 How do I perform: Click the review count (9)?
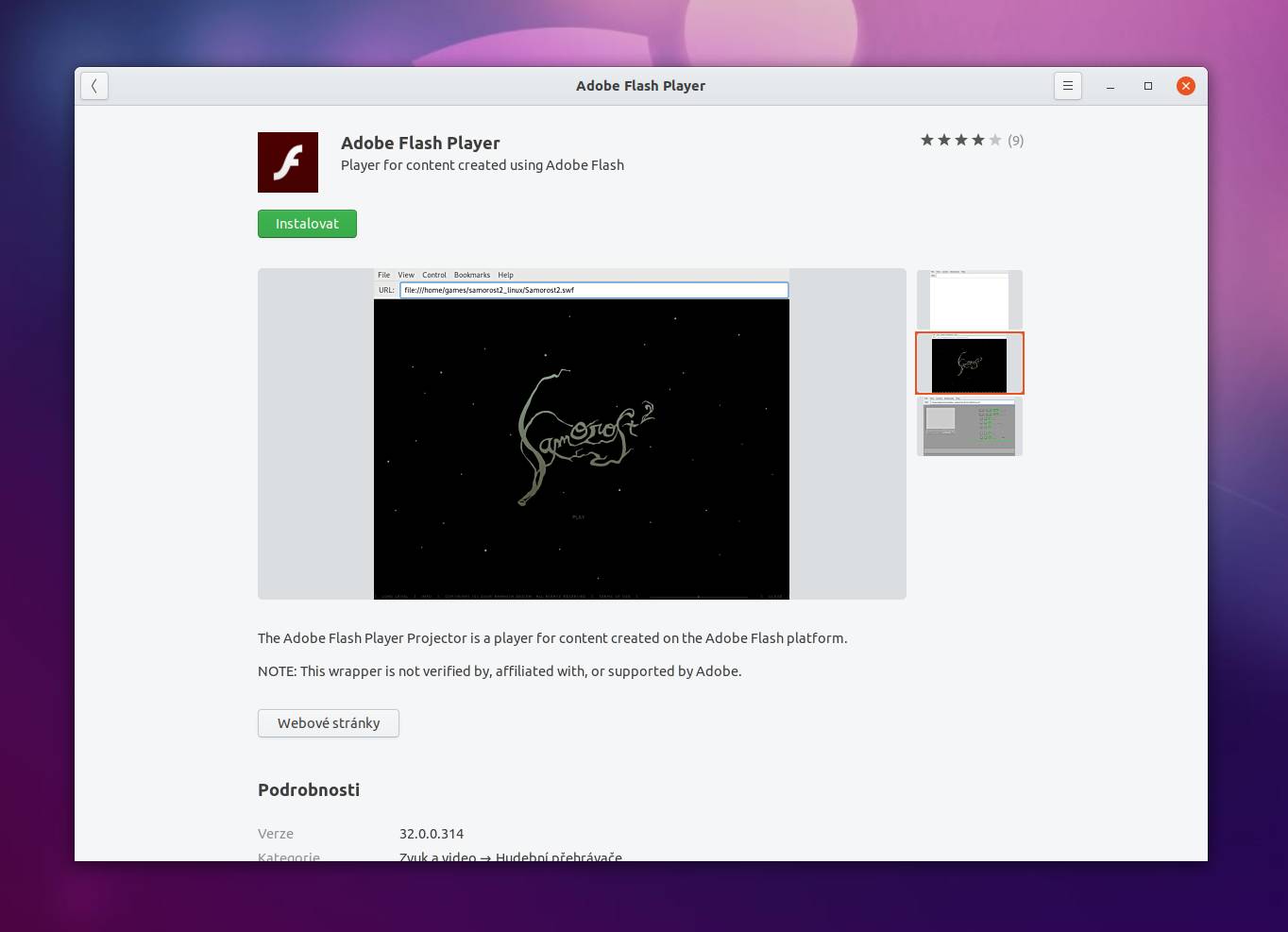coord(1015,141)
